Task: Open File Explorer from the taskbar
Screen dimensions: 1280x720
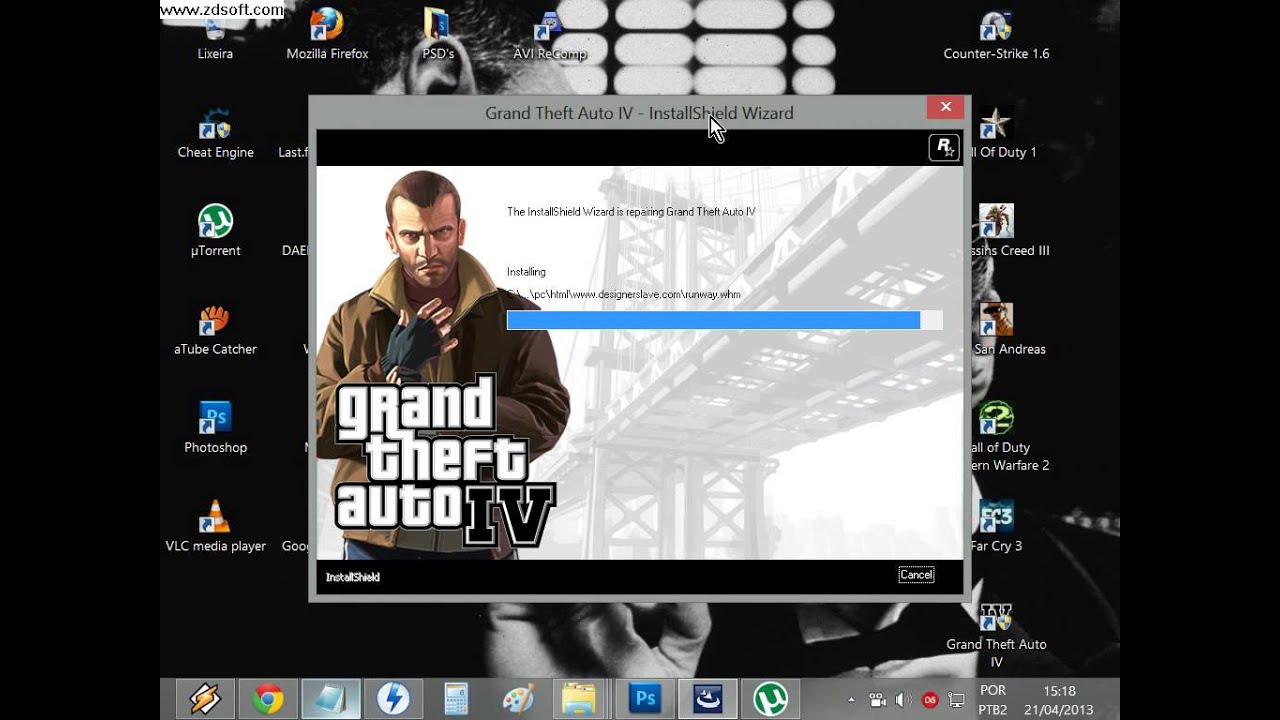Action: [x=579, y=698]
